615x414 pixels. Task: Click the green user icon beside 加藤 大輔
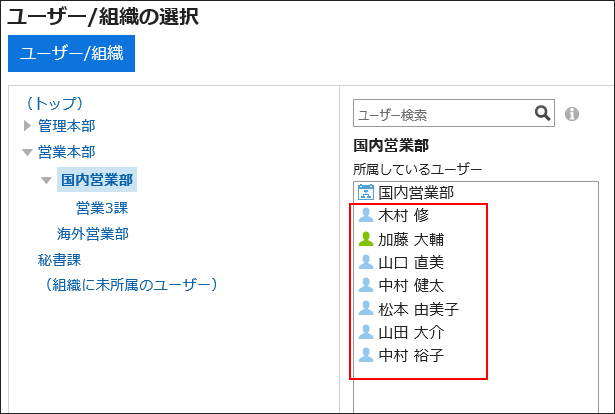tap(366, 239)
